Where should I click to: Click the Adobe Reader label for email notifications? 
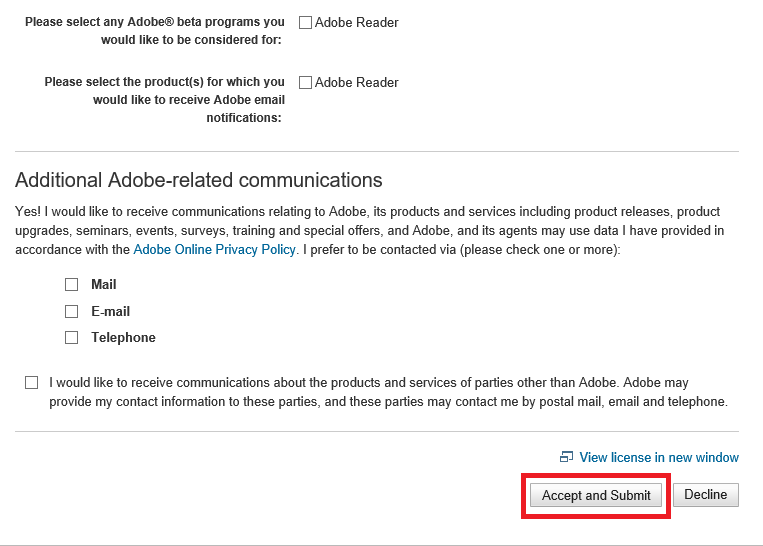(357, 83)
